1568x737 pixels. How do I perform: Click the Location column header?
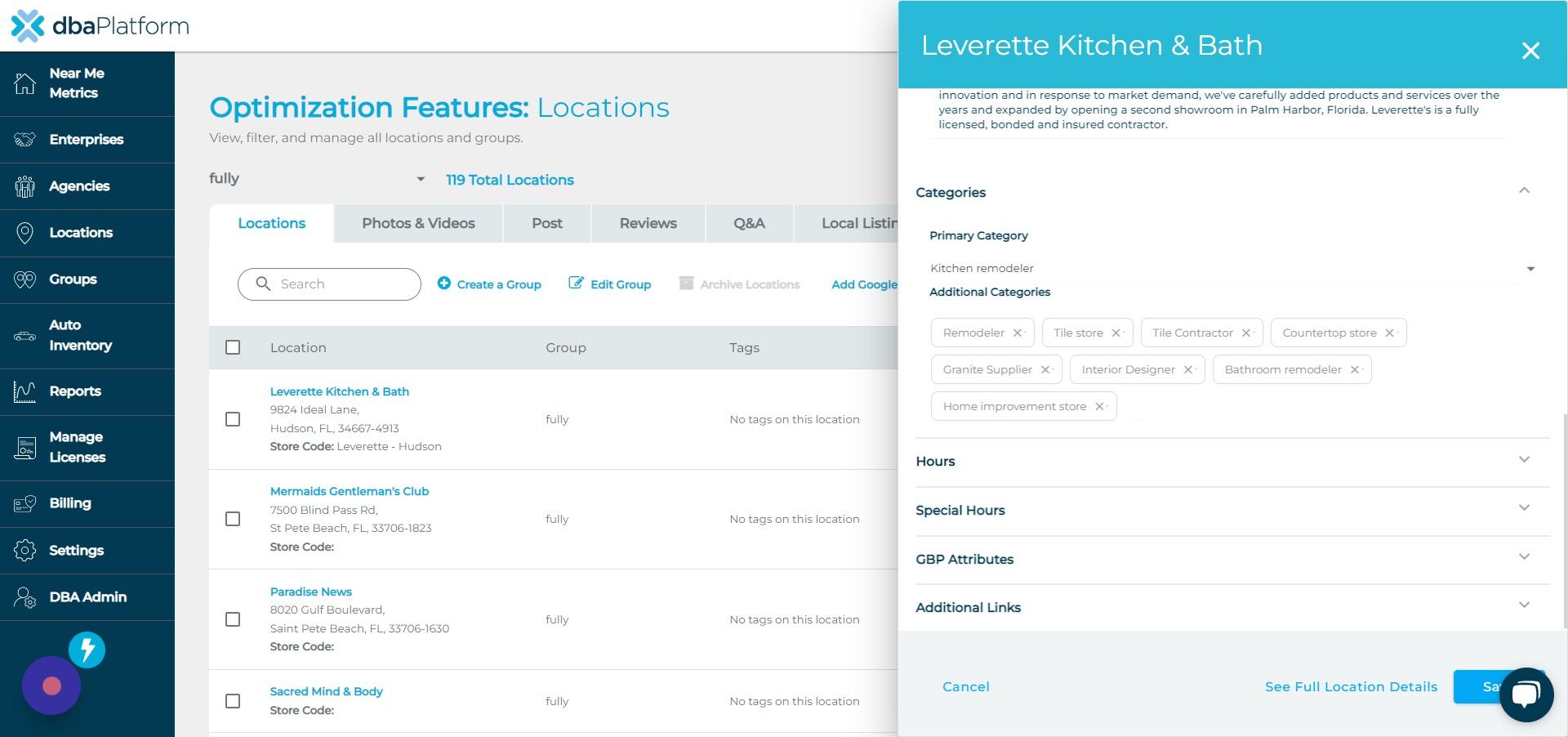(x=298, y=347)
